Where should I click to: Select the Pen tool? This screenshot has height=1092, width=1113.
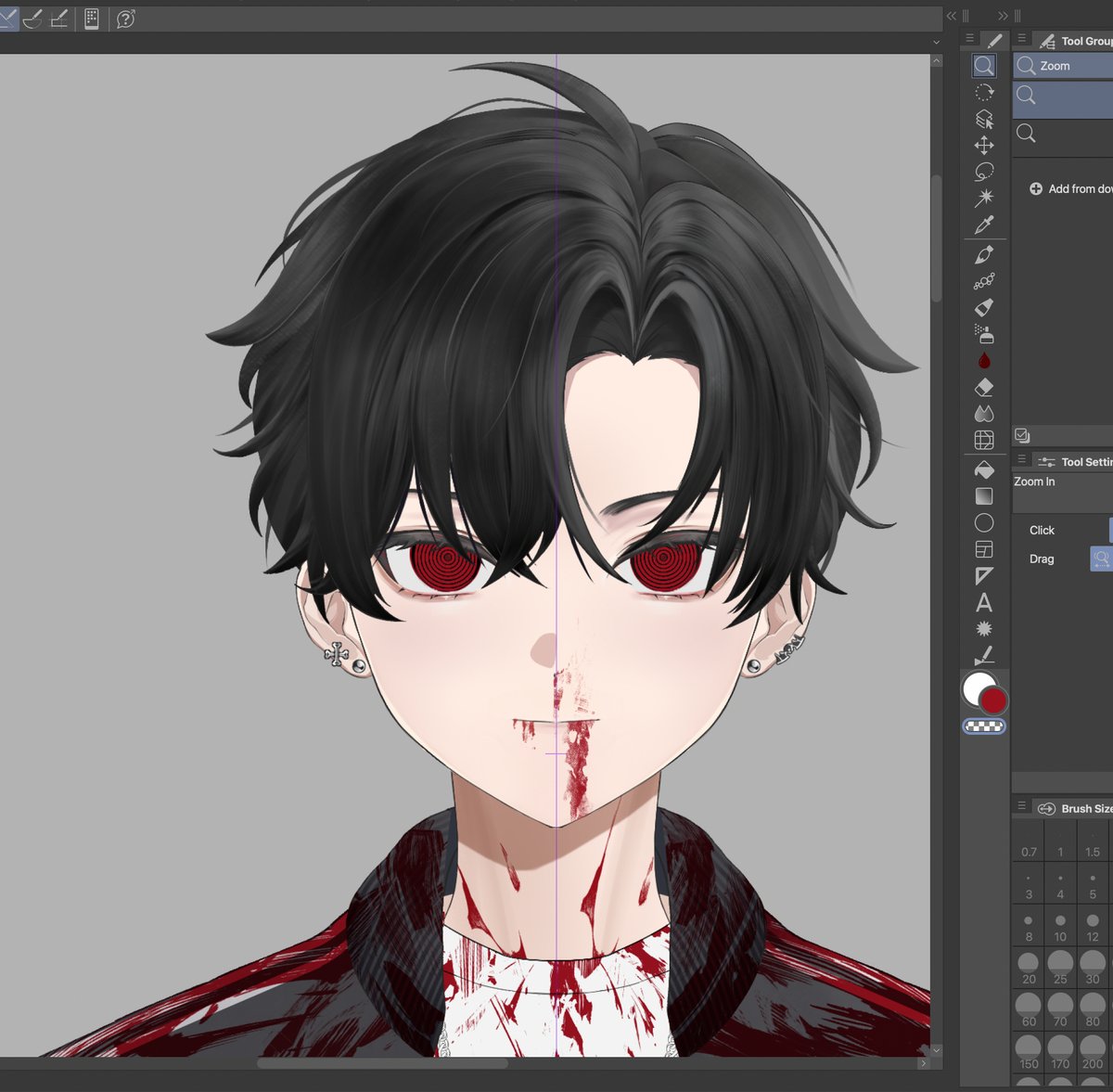984,254
